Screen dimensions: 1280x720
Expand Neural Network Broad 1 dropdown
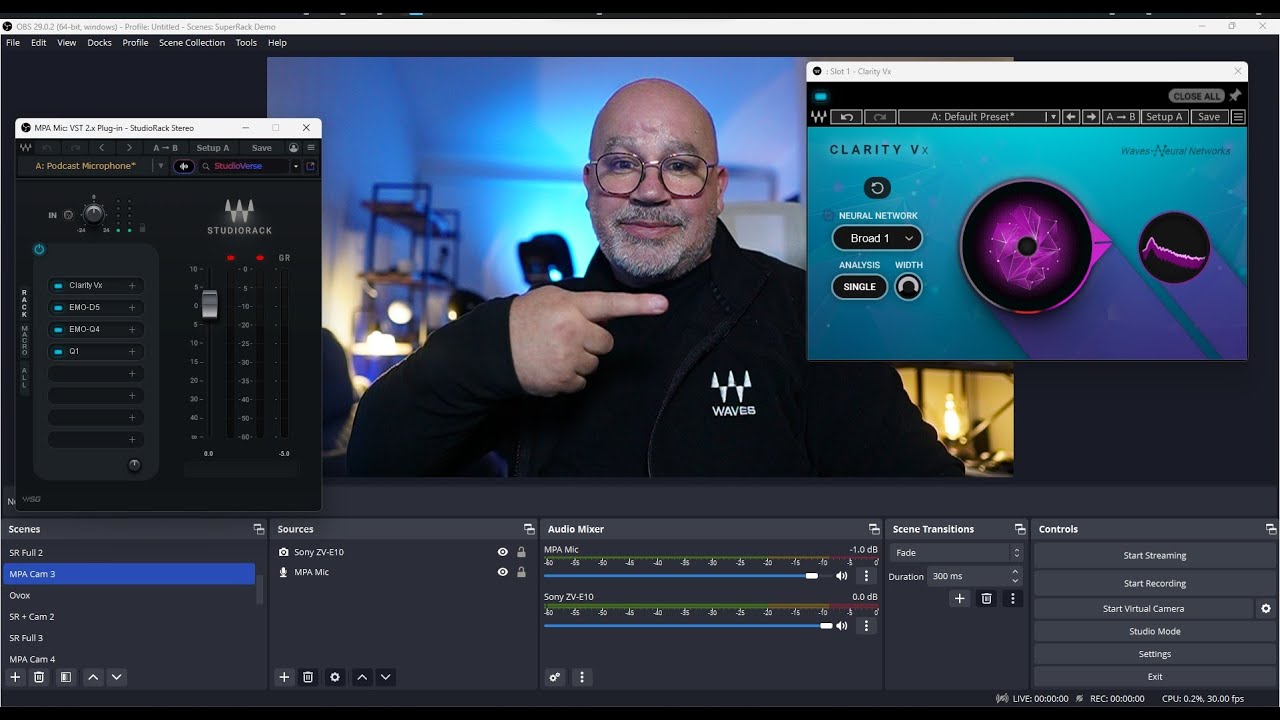point(877,238)
